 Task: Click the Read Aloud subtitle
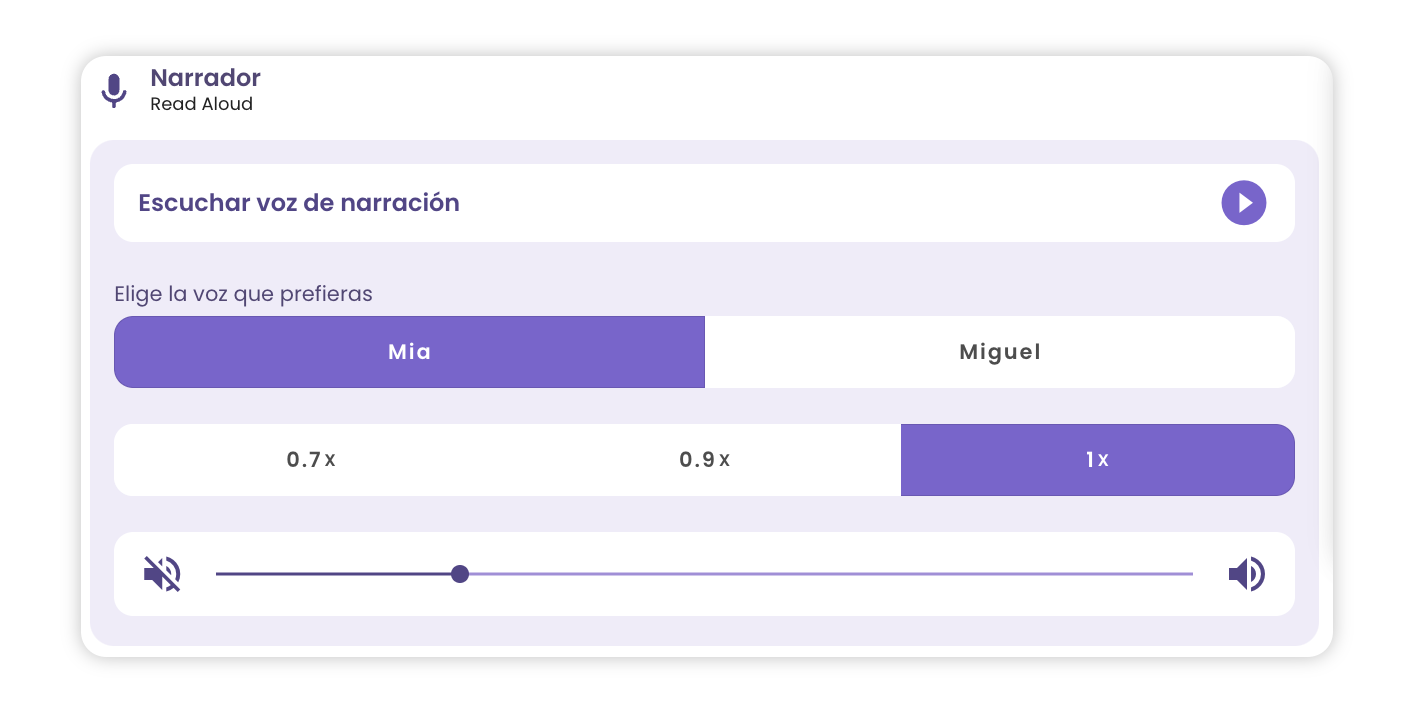(x=201, y=104)
